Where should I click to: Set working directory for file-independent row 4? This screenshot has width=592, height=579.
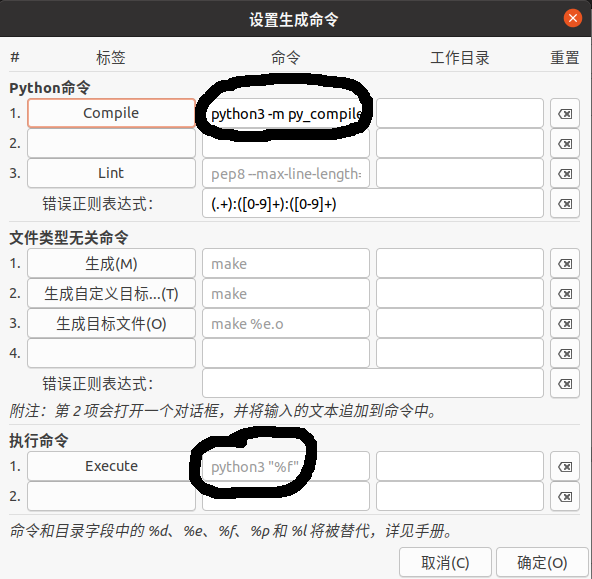(x=460, y=354)
